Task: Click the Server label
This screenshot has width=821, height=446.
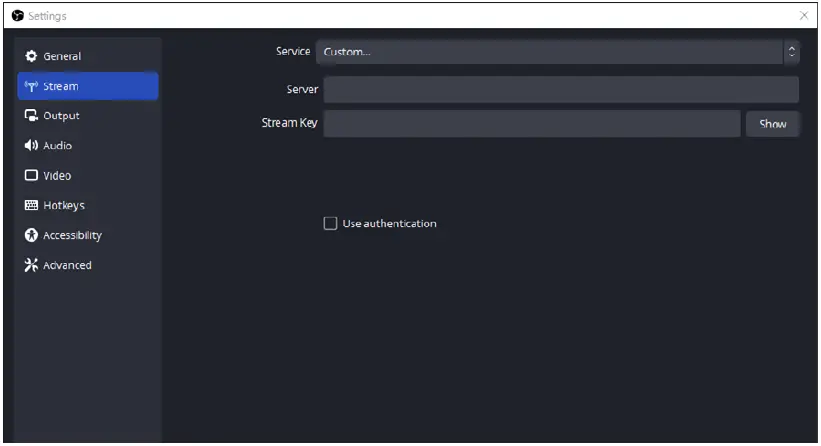Action: click(302, 90)
